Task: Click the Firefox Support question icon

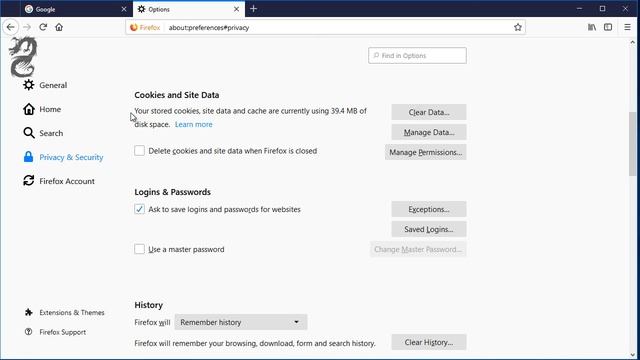Action: [x=29, y=332]
